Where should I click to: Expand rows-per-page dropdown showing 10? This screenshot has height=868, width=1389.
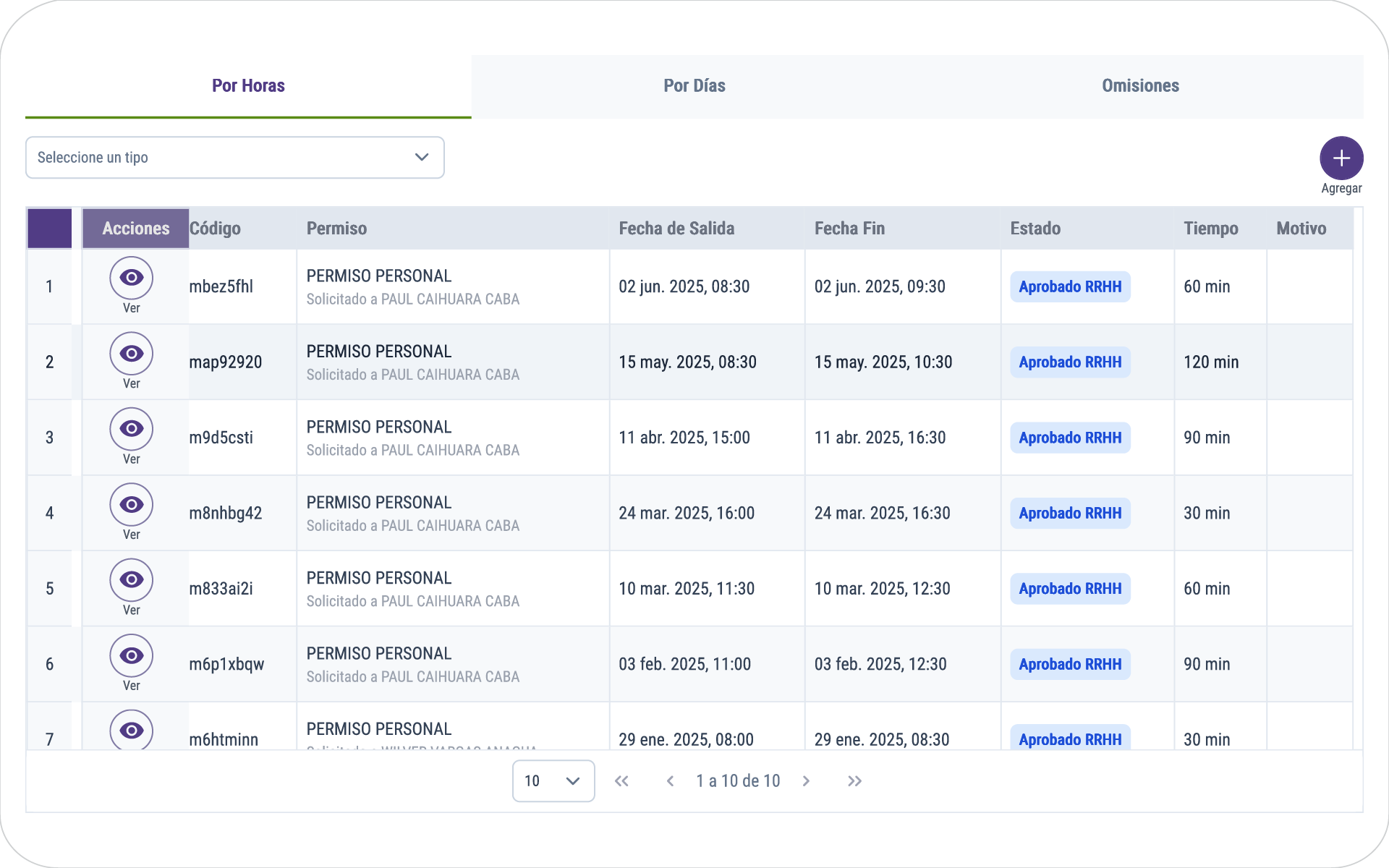point(553,781)
